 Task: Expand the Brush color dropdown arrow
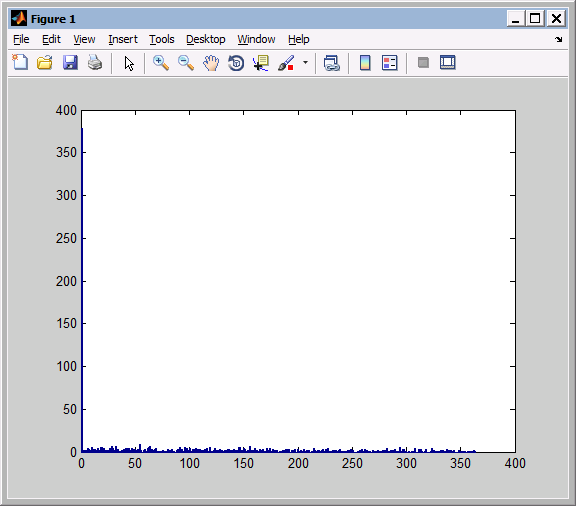(305, 62)
